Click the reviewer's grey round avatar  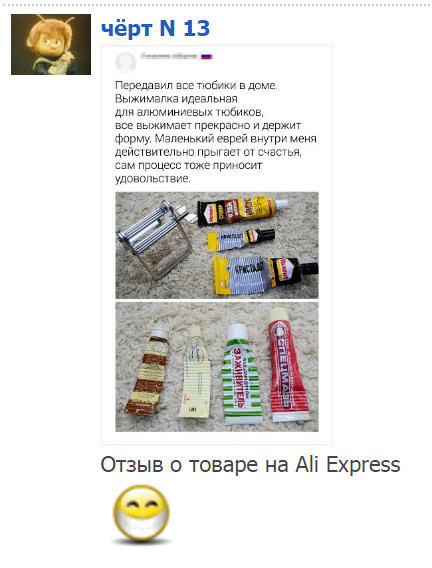(125, 62)
